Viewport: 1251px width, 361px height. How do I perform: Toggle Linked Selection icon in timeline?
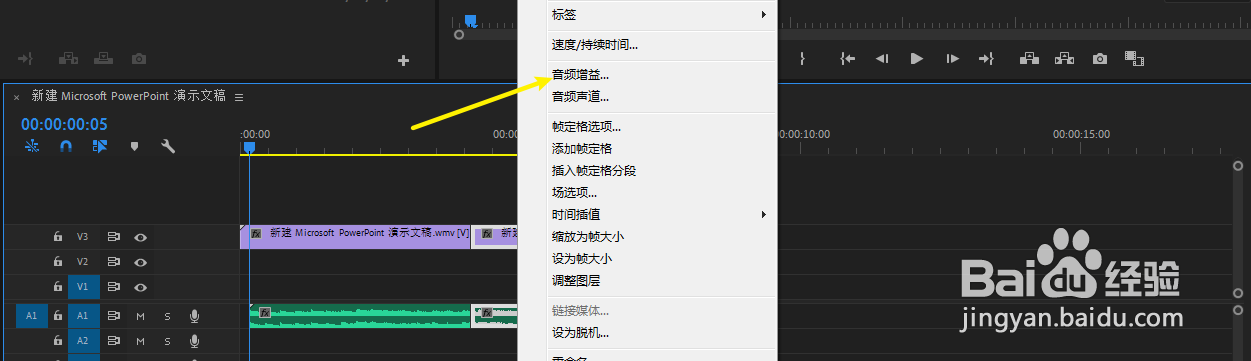[99, 146]
